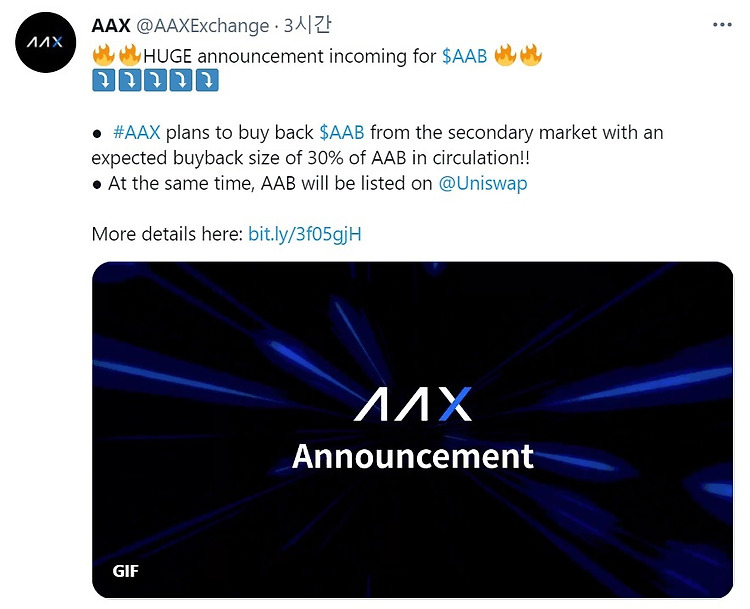Open the bit.ly/3f05gjH link
The image size is (750, 609).
coord(305,234)
